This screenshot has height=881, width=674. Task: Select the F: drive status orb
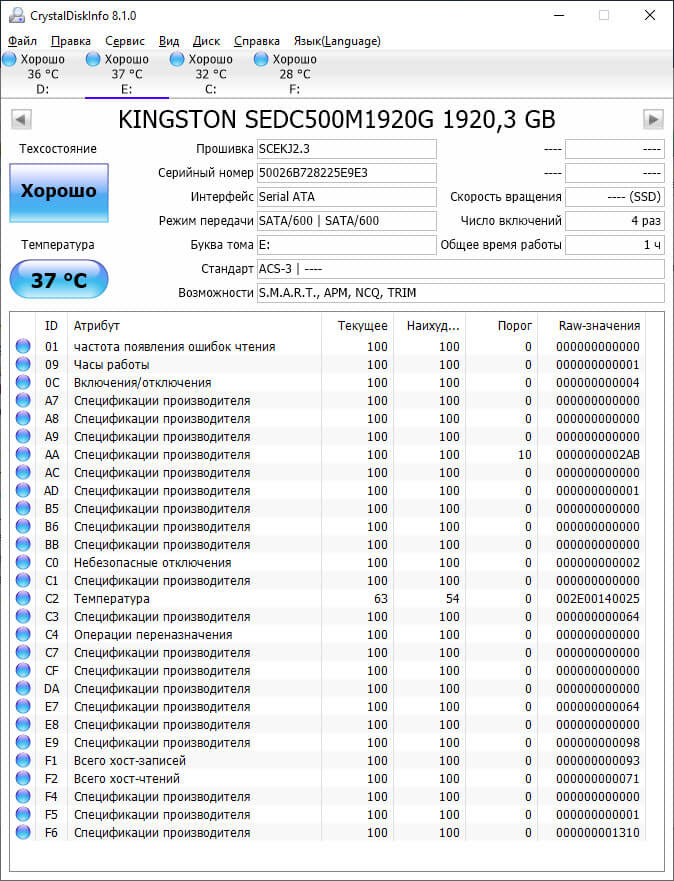point(261,58)
